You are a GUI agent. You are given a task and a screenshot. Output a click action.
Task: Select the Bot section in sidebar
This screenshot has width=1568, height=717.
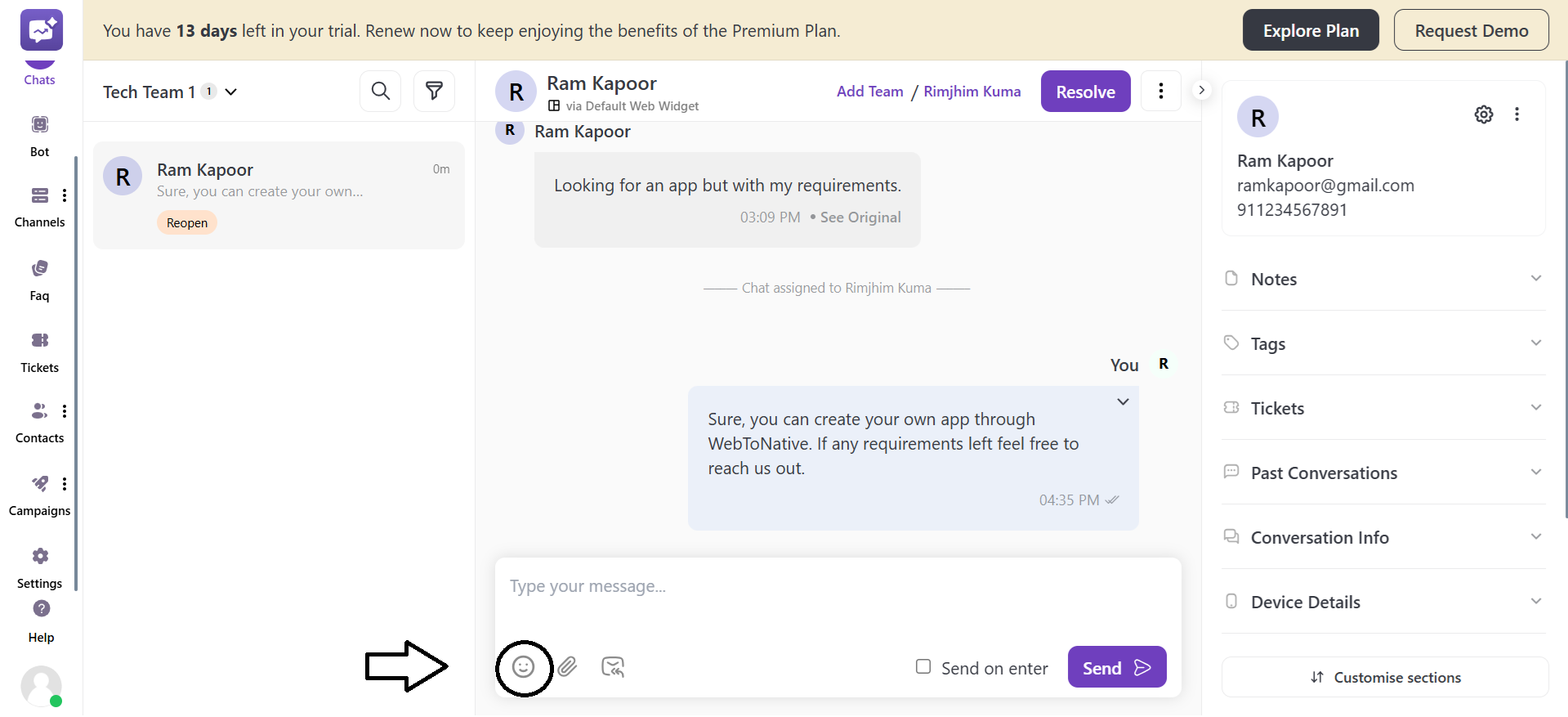(39, 124)
